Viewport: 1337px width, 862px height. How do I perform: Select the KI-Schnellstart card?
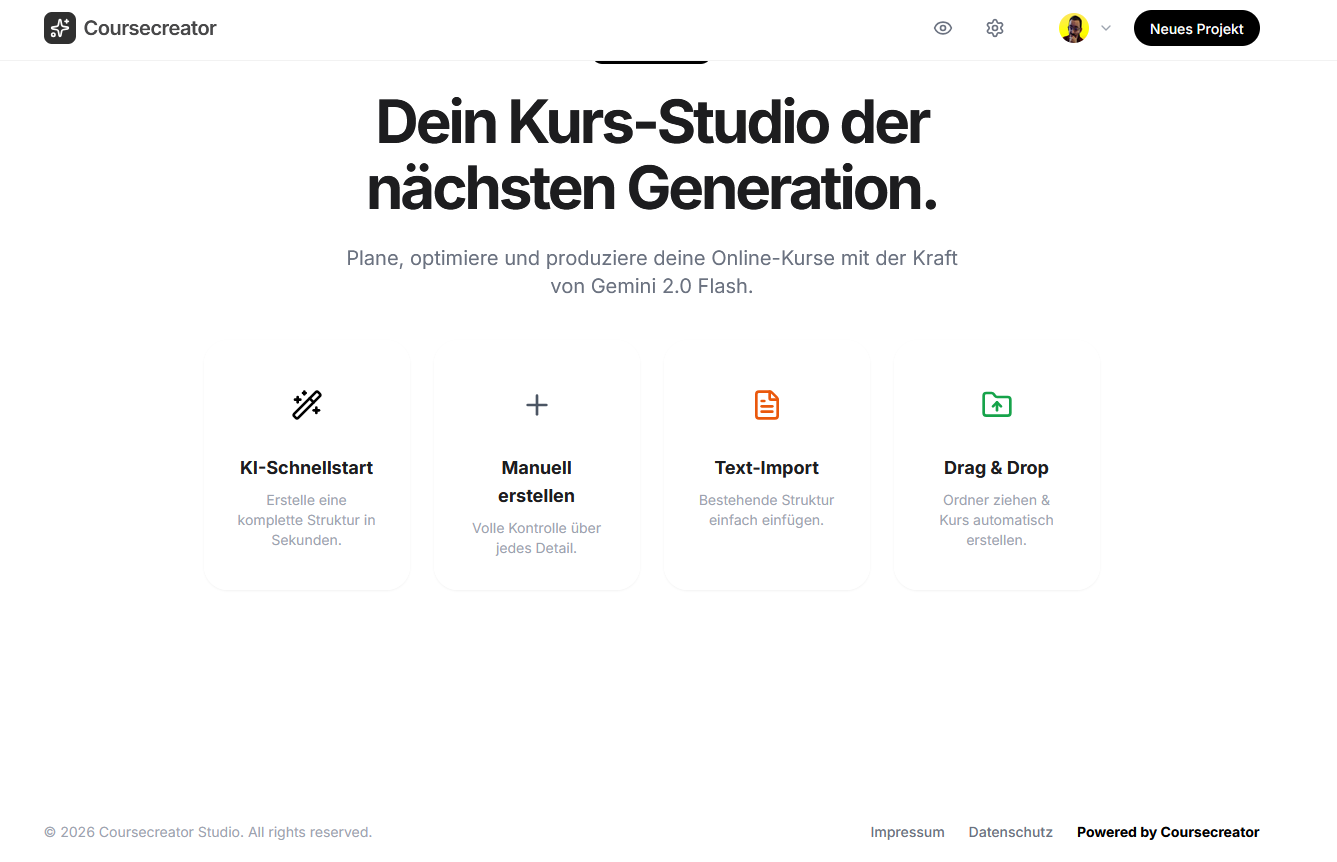[x=306, y=472]
